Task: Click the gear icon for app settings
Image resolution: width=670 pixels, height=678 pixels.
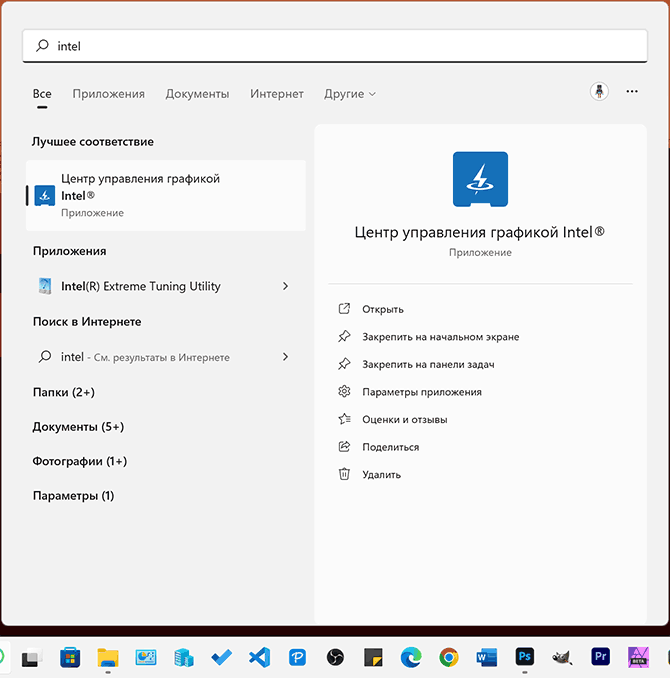Action: click(344, 391)
